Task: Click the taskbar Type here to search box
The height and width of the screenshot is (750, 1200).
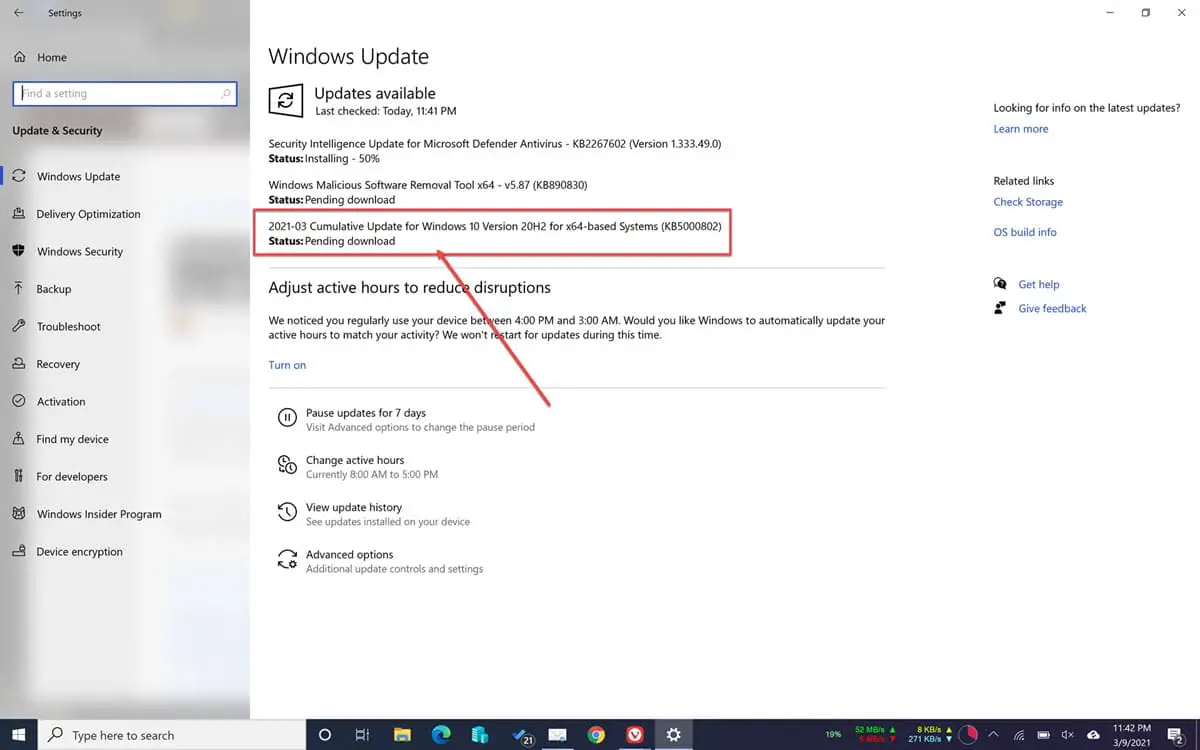Action: [172, 735]
